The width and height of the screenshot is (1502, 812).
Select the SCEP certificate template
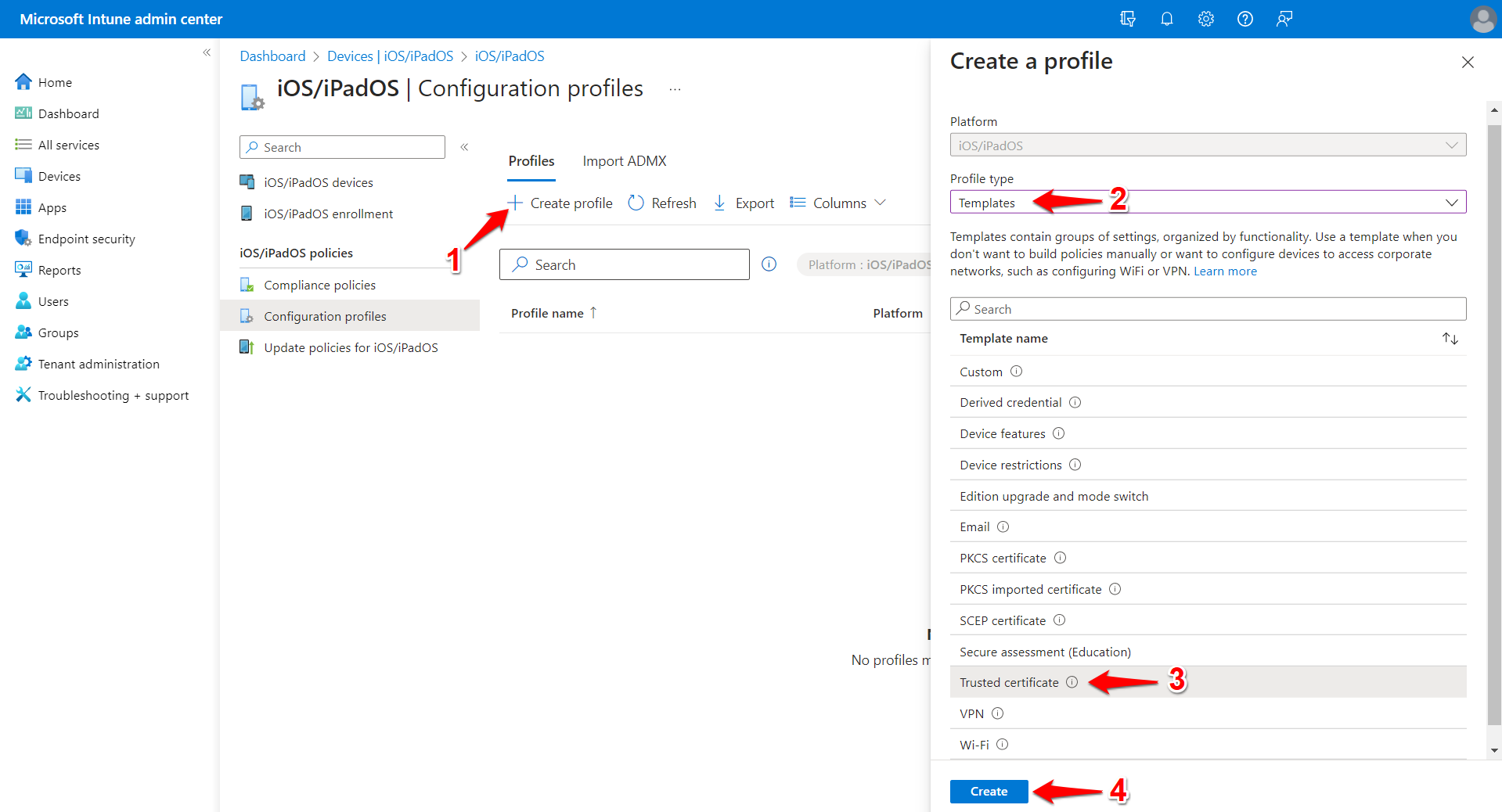[x=1208, y=620]
